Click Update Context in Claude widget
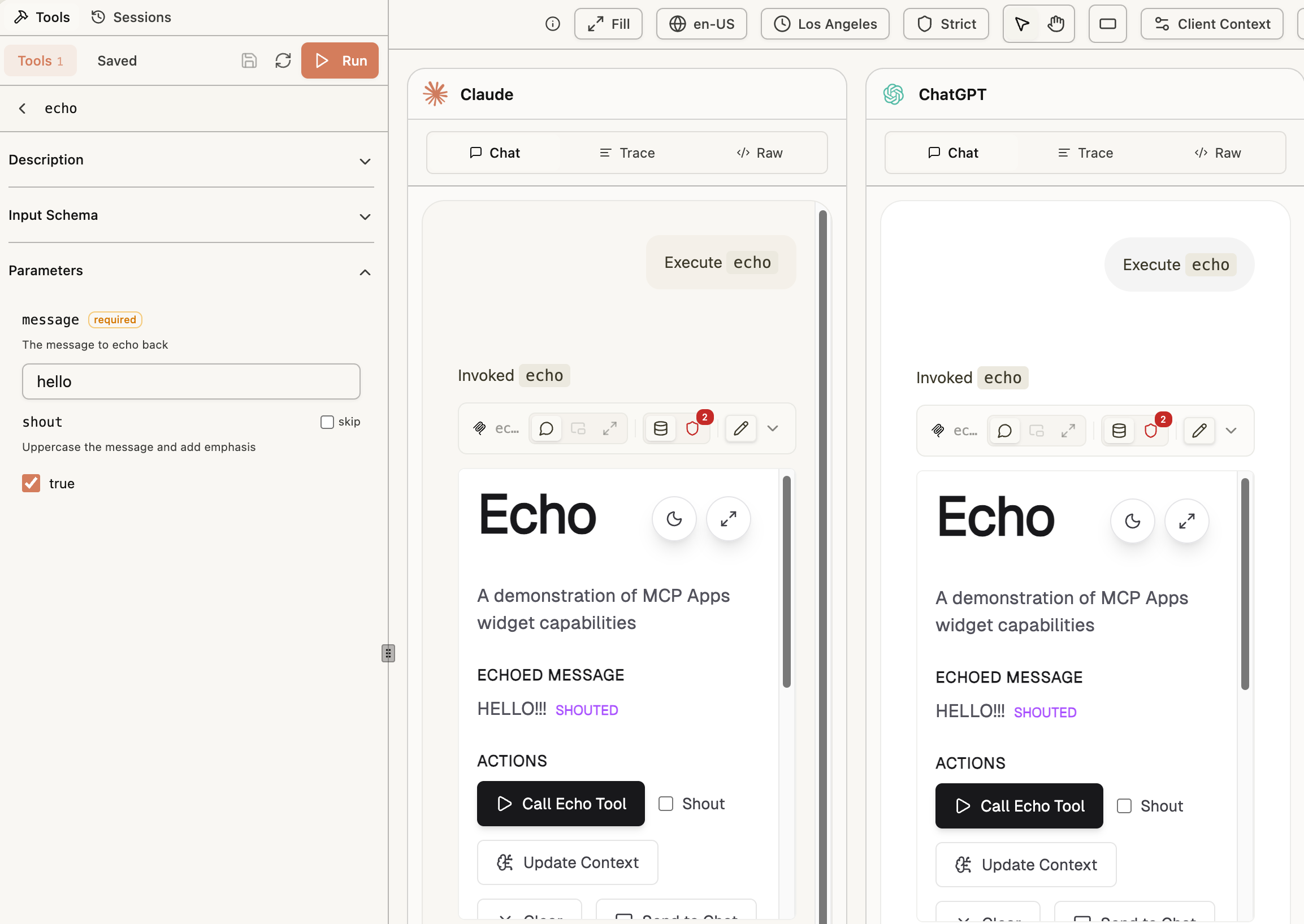 click(x=568, y=862)
